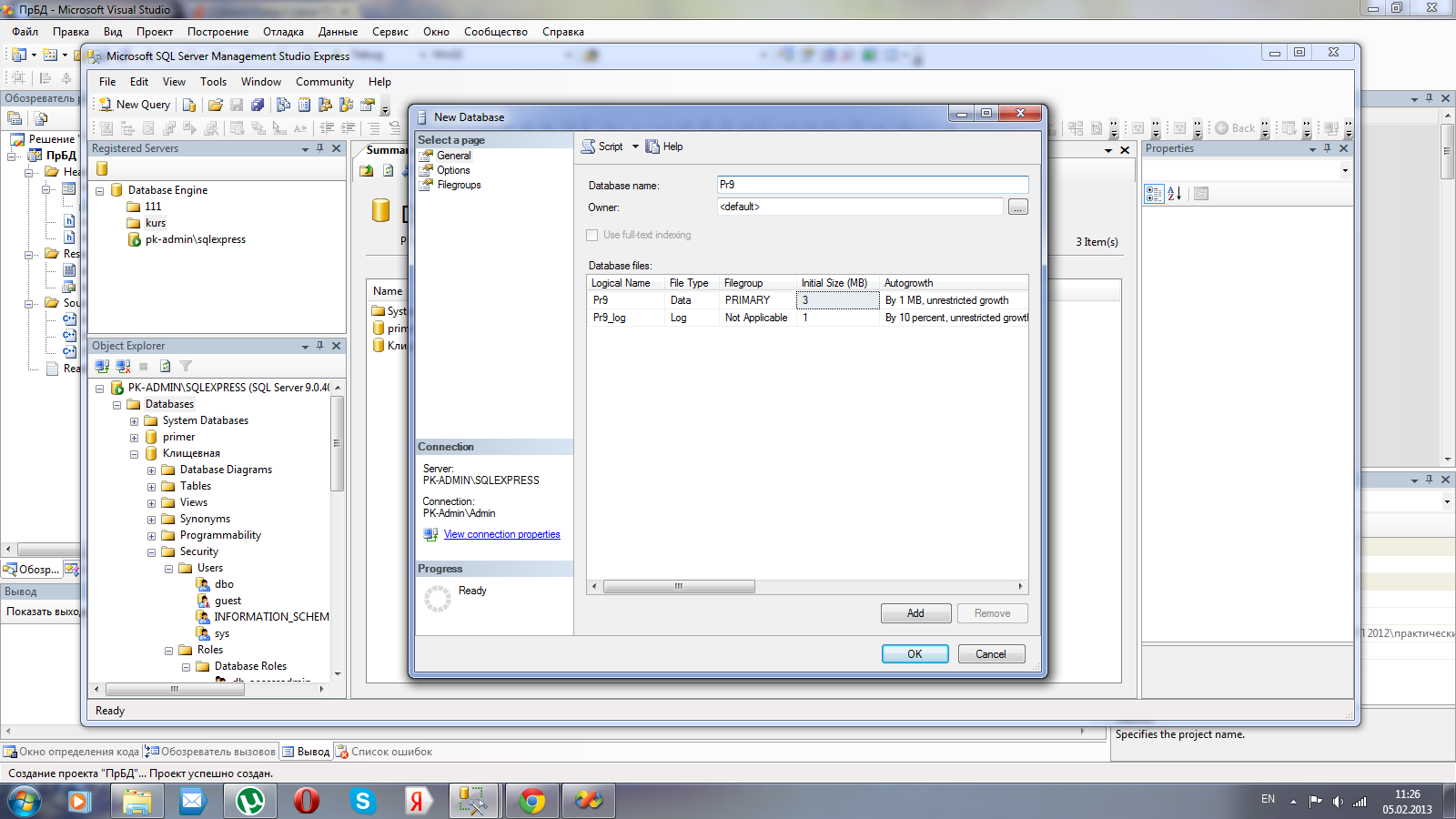The height and width of the screenshot is (819, 1456).
Task: Click the New Query toolbar button
Action: pyautogui.click(x=135, y=105)
